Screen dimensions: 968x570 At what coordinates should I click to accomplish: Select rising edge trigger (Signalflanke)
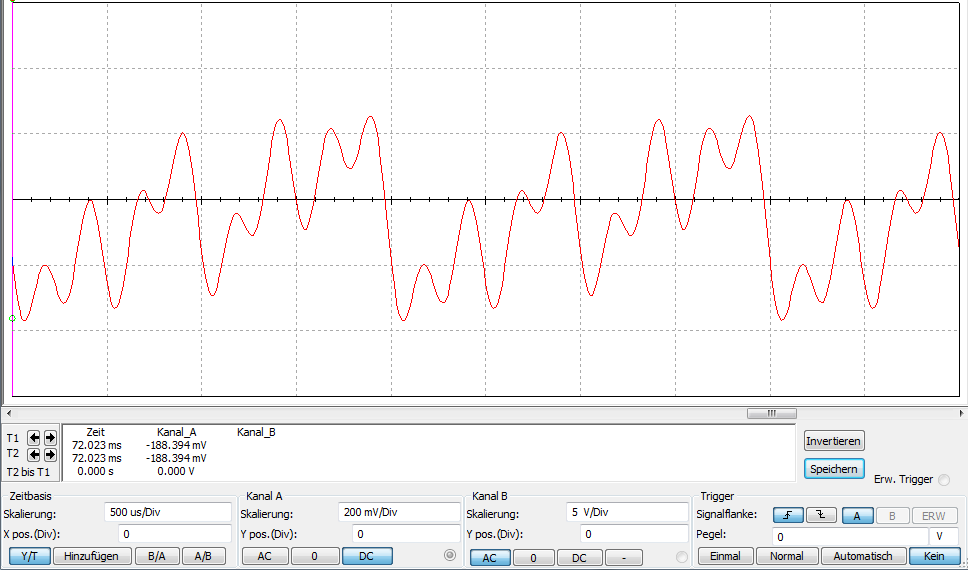click(x=788, y=515)
